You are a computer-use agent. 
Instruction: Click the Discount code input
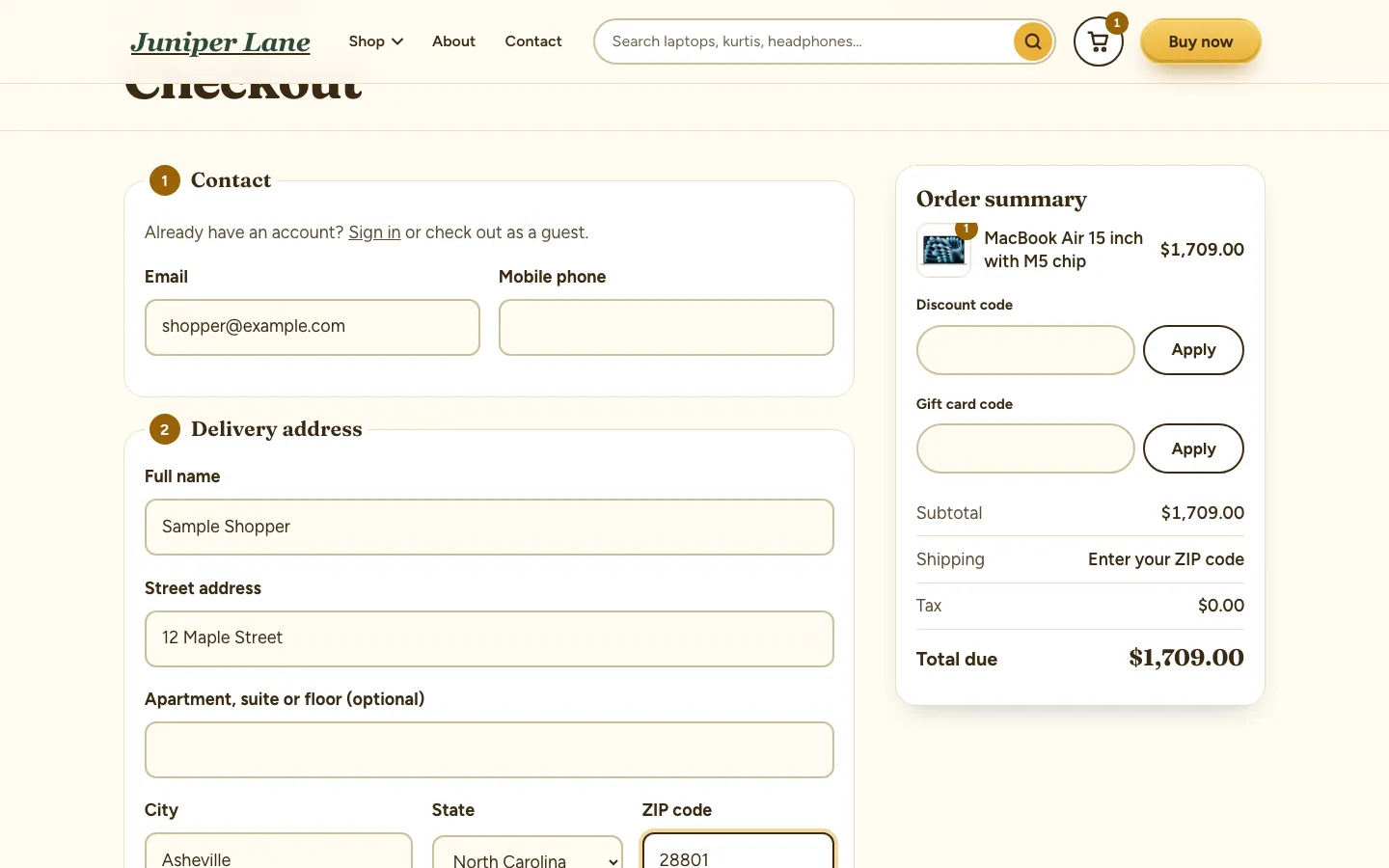click(x=1025, y=350)
